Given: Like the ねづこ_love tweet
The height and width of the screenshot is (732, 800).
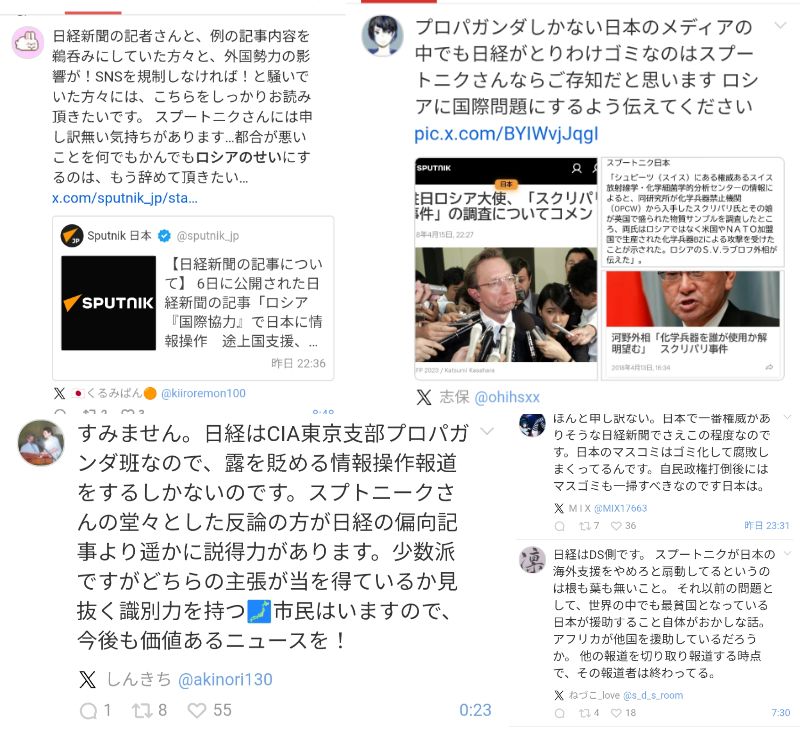Looking at the screenshot, I should [x=616, y=713].
